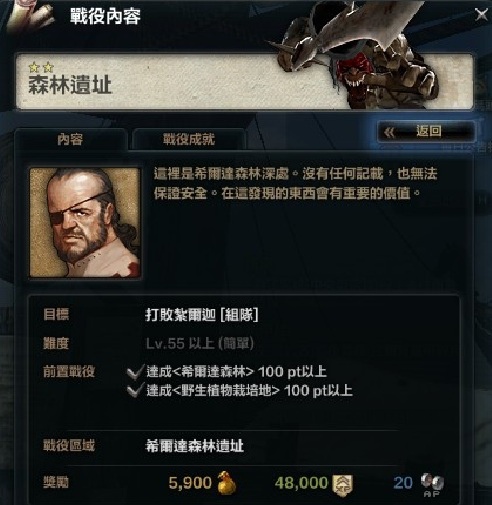The height and width of the screenshot is (505, 492).
Task: Click the AP orbs icon
Action: click(432, 484)
